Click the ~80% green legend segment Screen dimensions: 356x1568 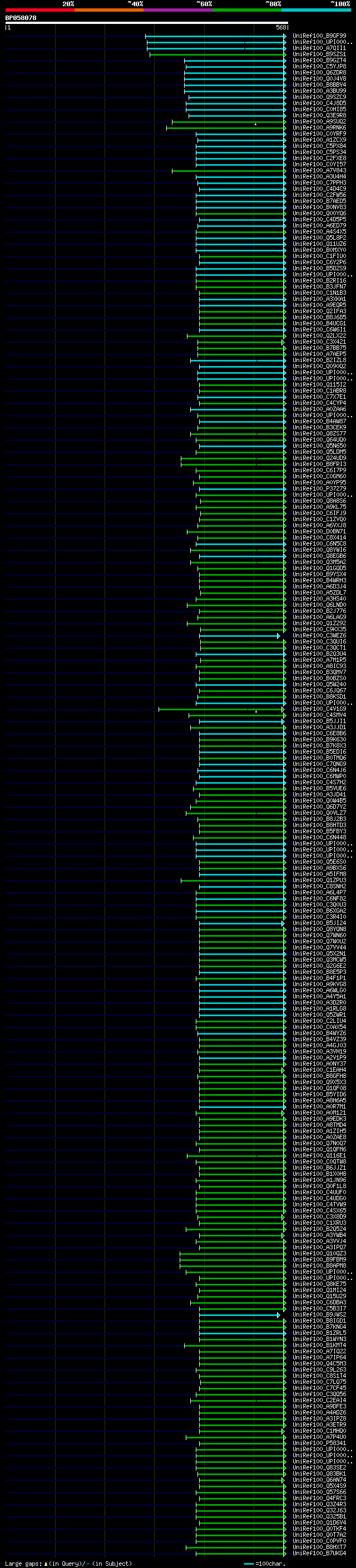coord(247,10)
